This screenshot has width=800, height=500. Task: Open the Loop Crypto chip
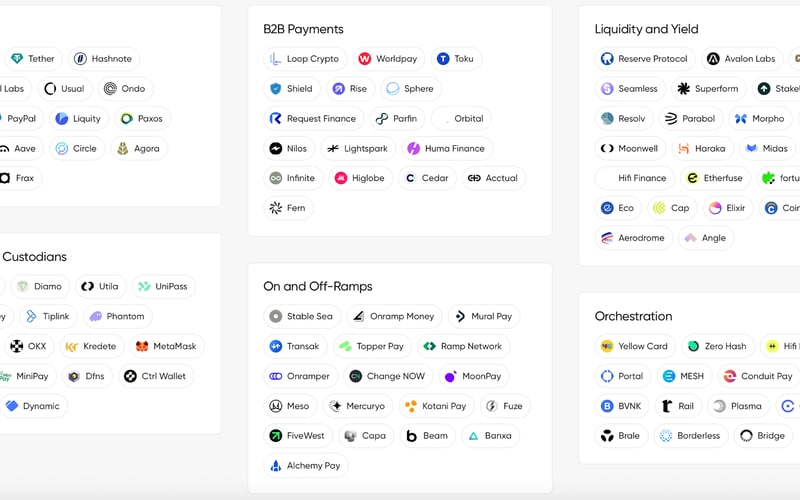305,59
